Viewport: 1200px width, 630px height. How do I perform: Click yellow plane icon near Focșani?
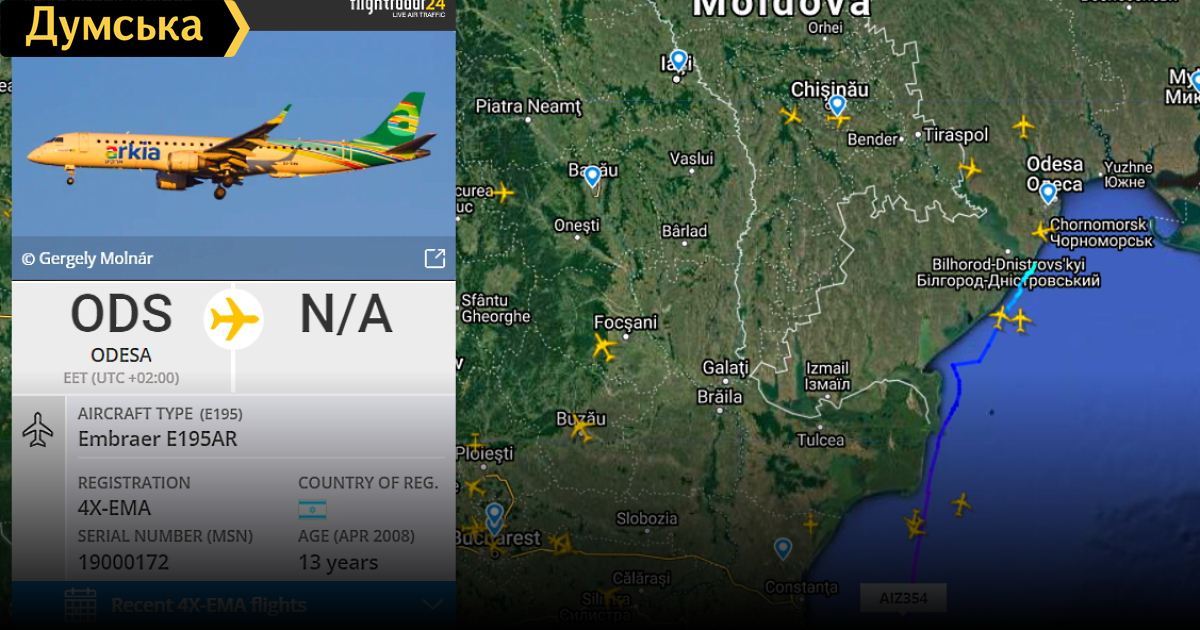coord(603,348)
